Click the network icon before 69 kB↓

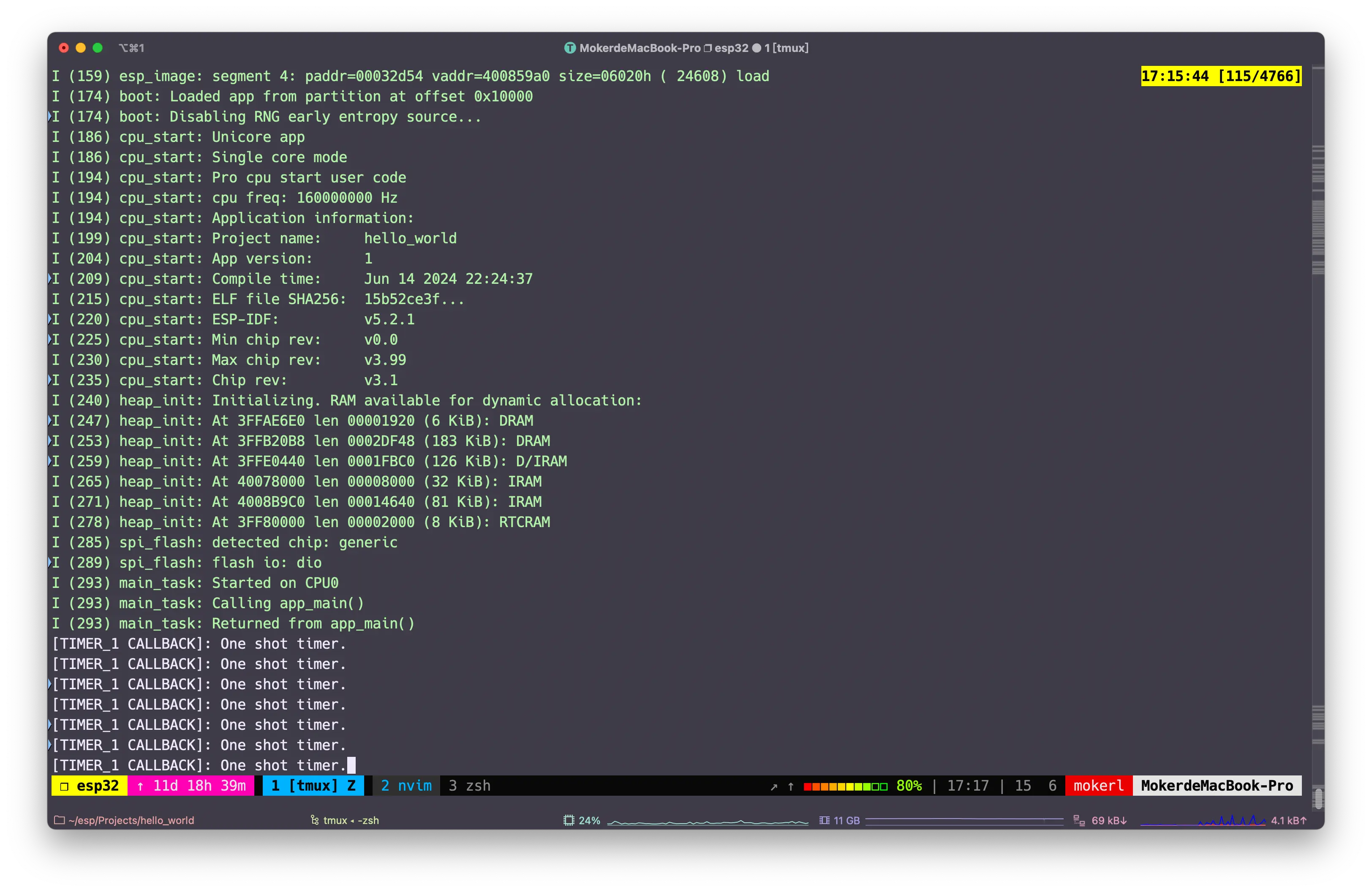pyautogui.click(x=1079, y=820)
